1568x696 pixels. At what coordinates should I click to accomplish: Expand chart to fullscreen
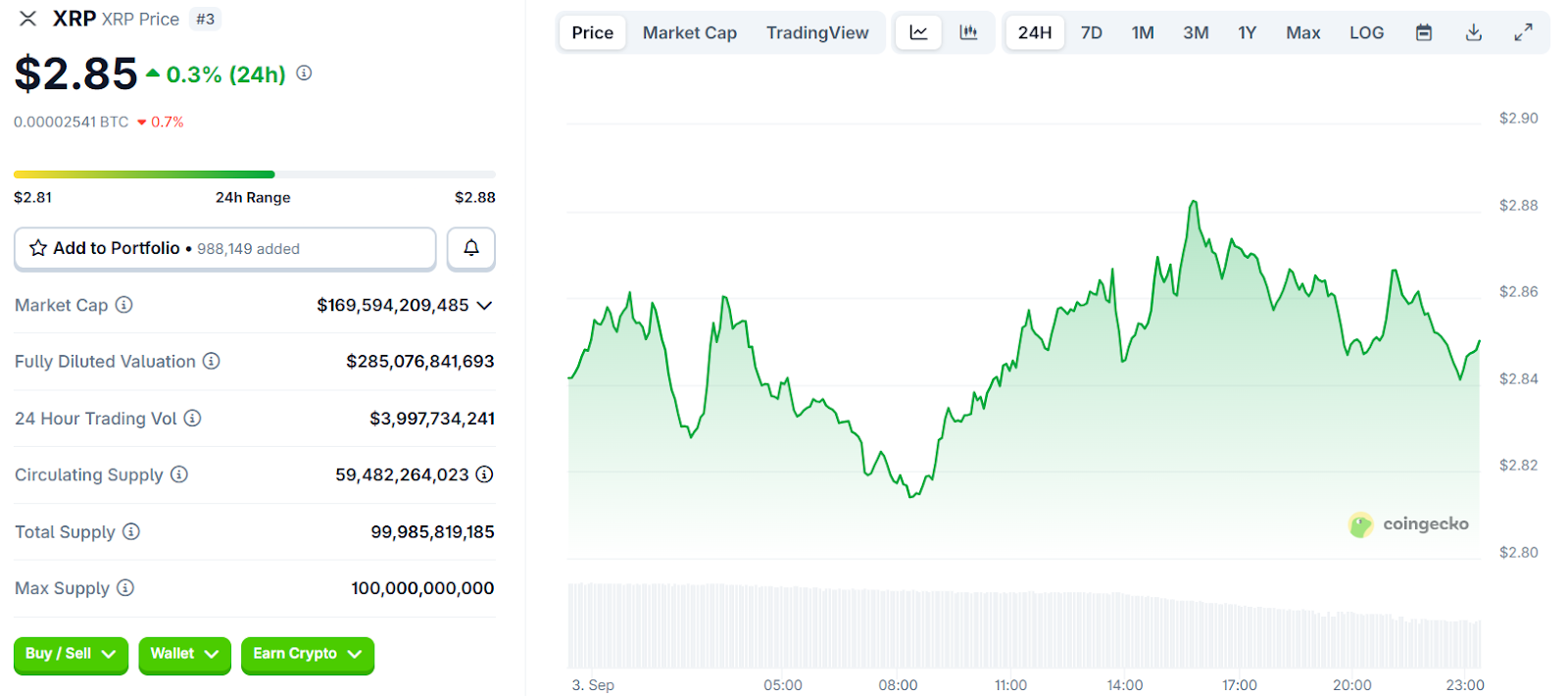(x=1523, y=32)
